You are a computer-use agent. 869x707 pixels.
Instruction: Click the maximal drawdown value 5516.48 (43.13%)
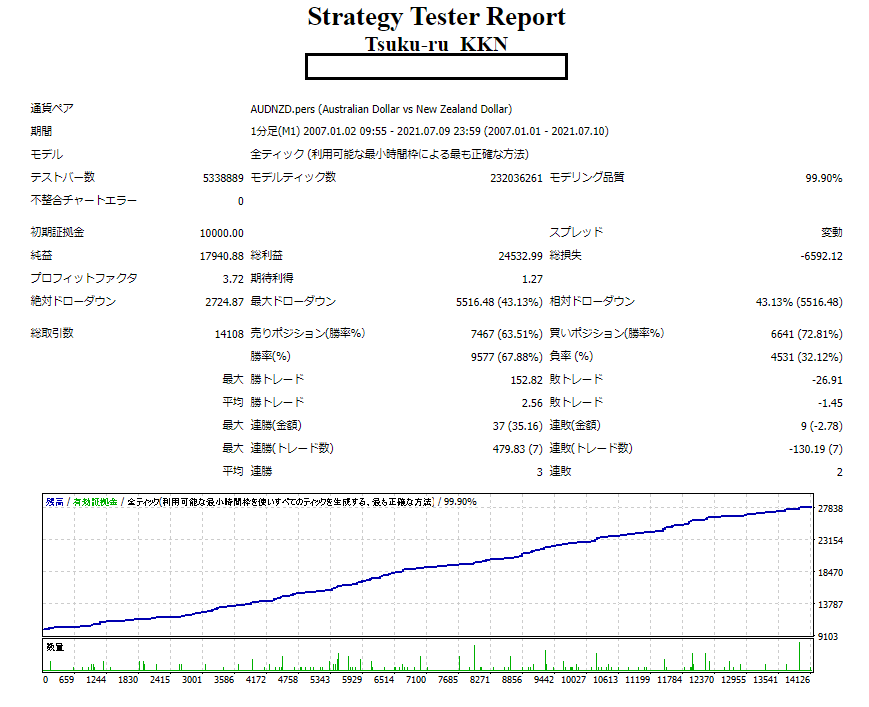tap(499, 302)
